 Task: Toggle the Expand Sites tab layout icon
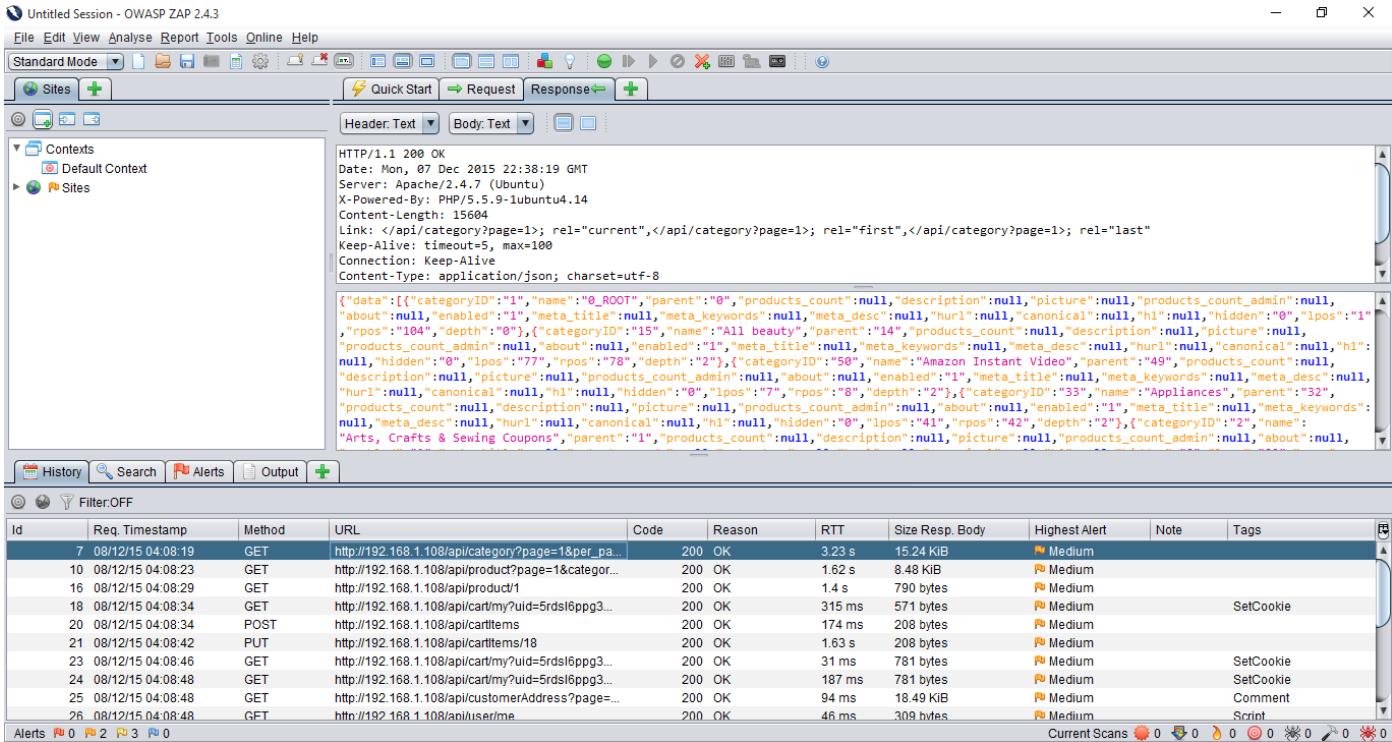tap(378, 61)
